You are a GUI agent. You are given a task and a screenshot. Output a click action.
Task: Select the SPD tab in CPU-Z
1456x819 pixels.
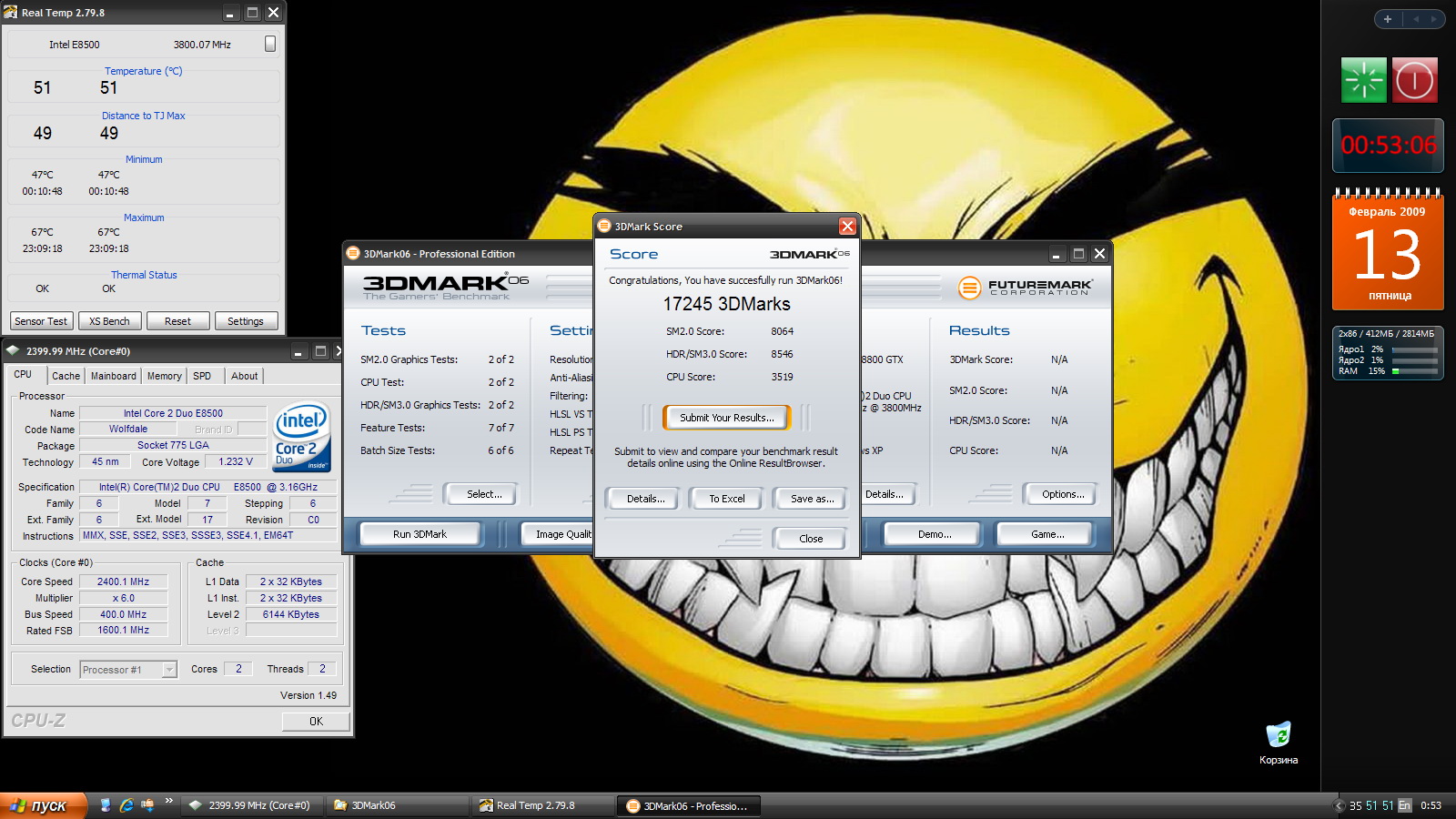click(202, 376)
